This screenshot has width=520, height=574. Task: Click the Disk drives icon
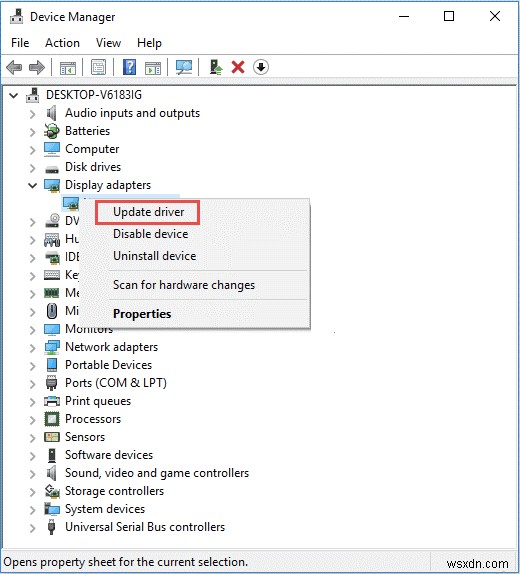[52, 169]
